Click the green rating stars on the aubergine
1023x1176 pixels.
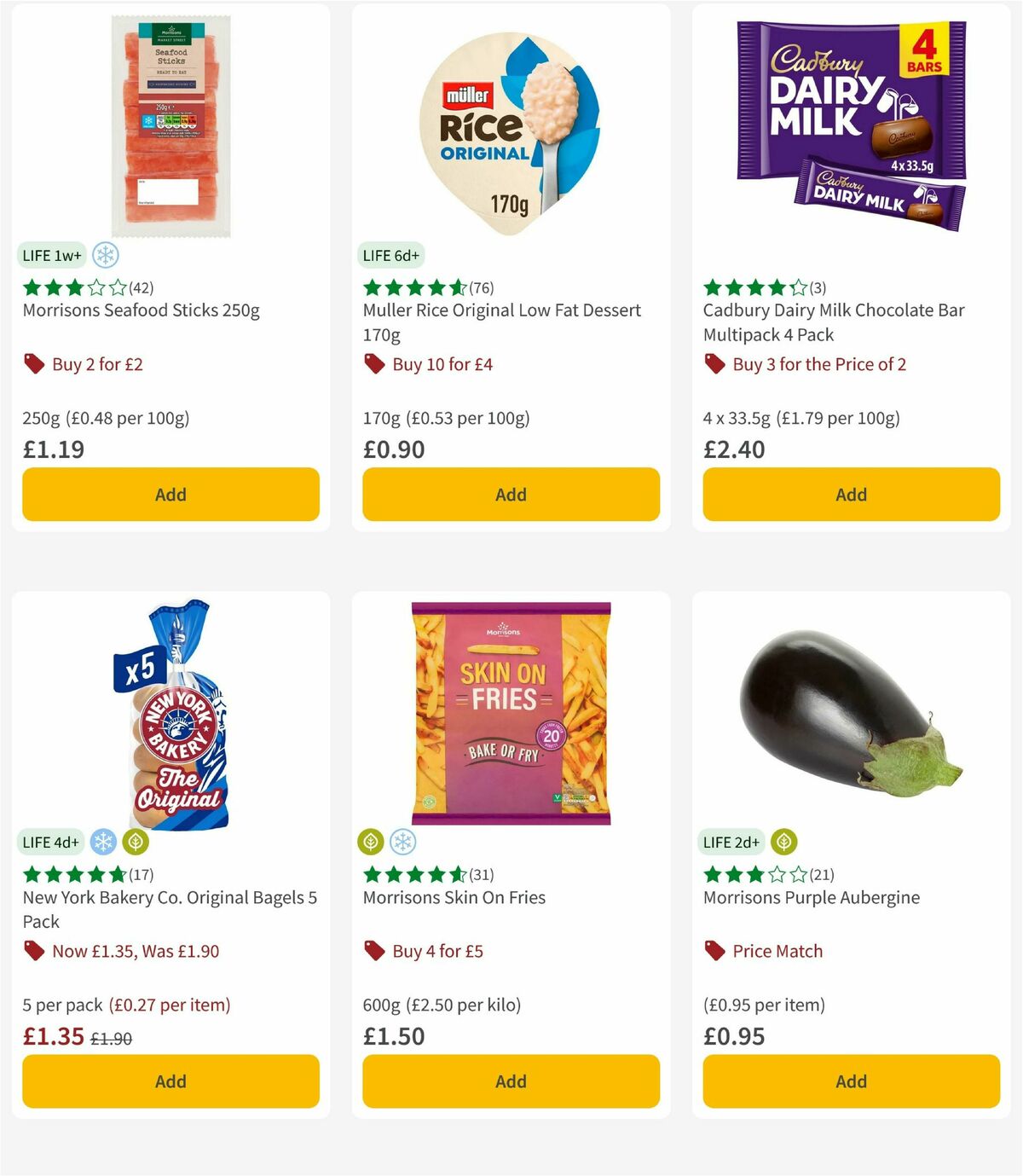[751, 873]
